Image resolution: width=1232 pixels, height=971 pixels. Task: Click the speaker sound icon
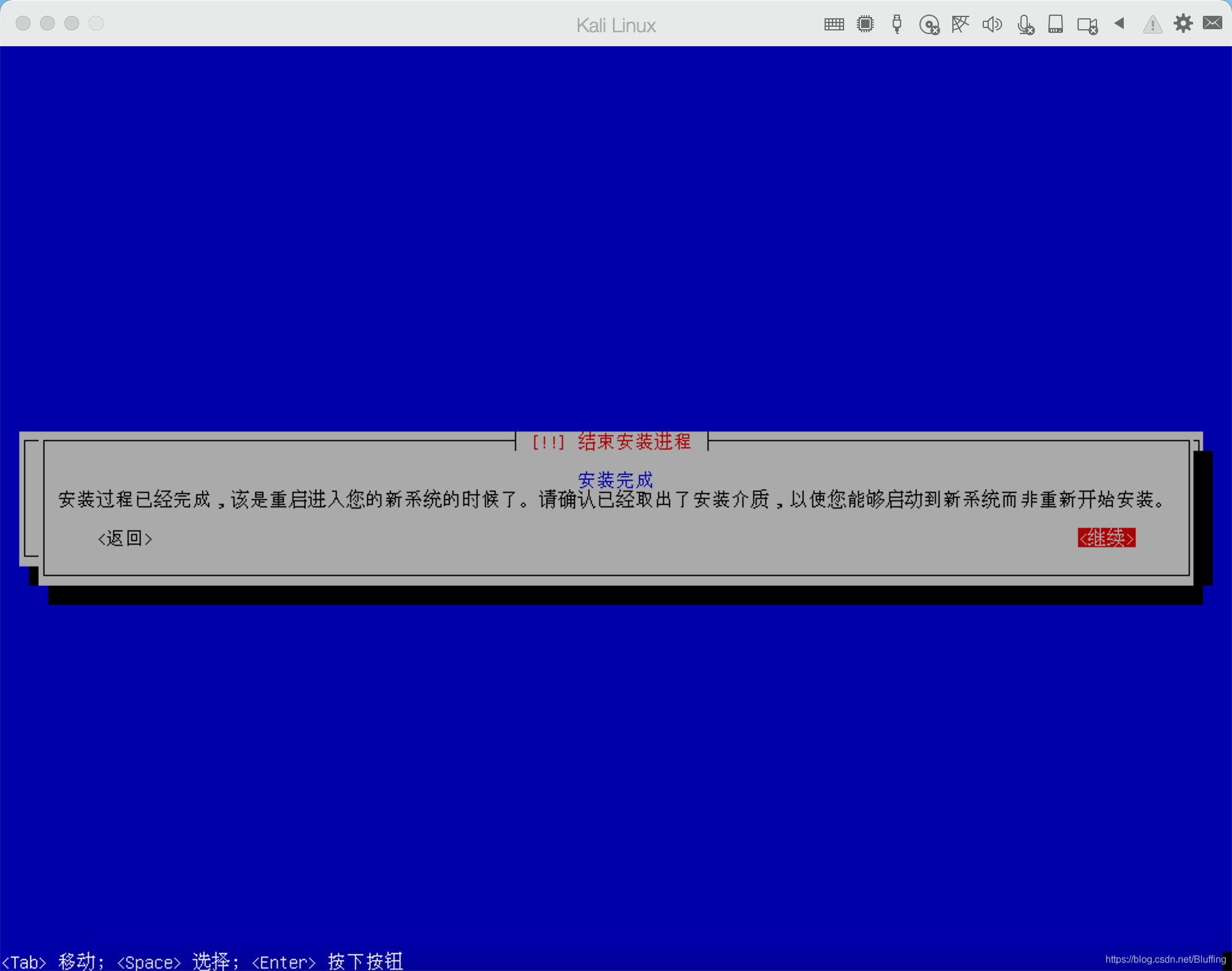click(x=992, y=24)
